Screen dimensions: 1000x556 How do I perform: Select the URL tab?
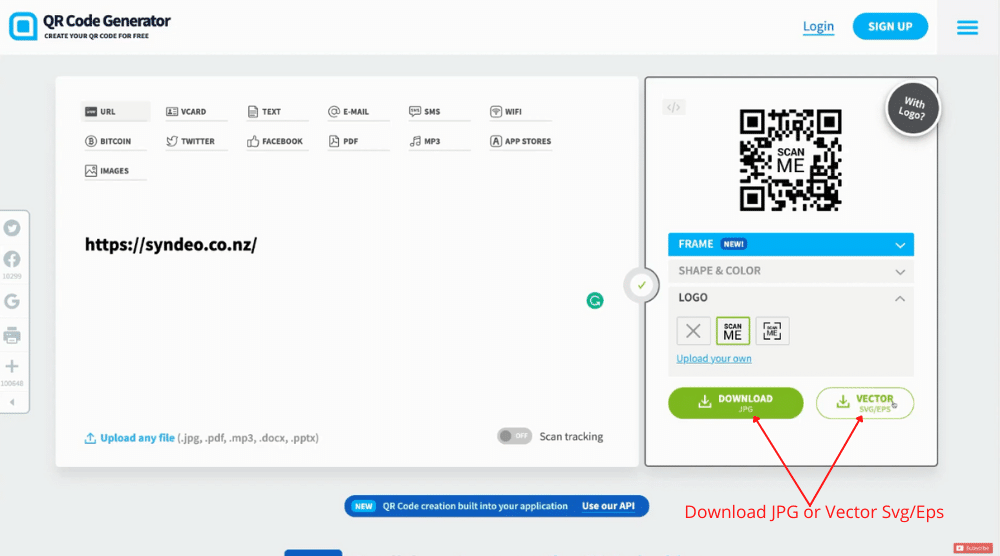point(115,112)
